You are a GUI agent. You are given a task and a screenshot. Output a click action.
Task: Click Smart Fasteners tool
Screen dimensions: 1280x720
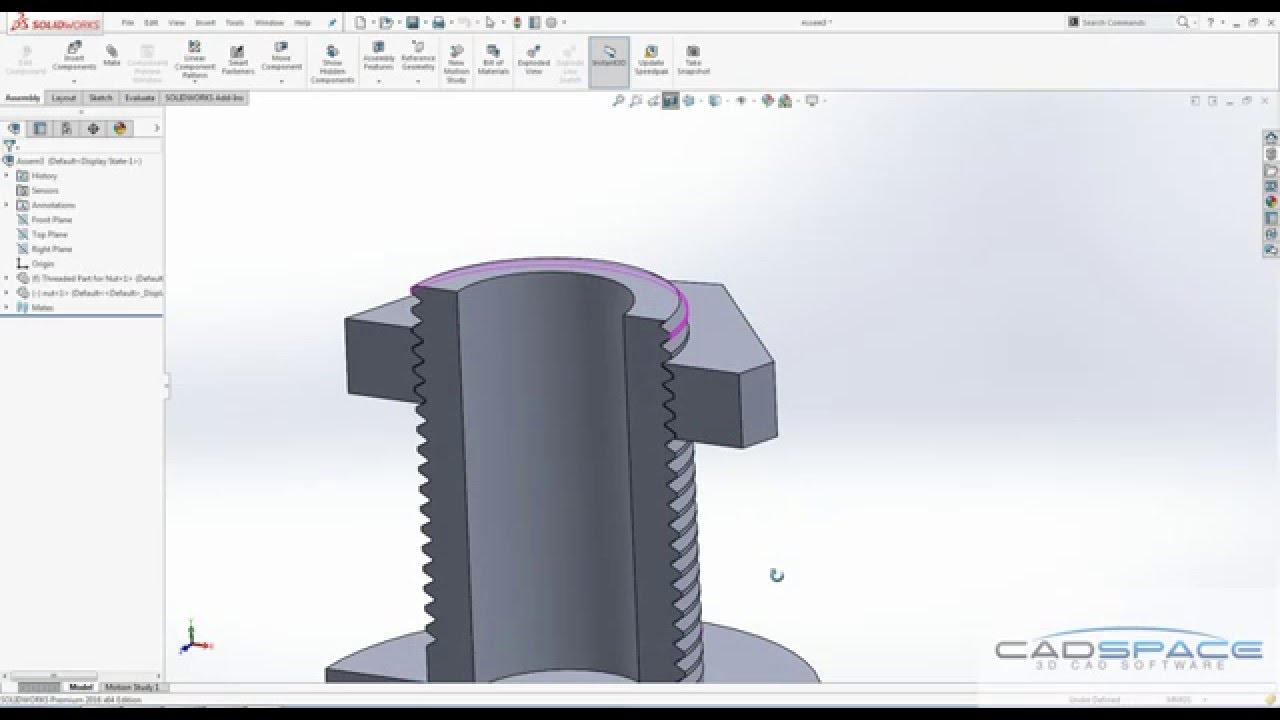238,60
